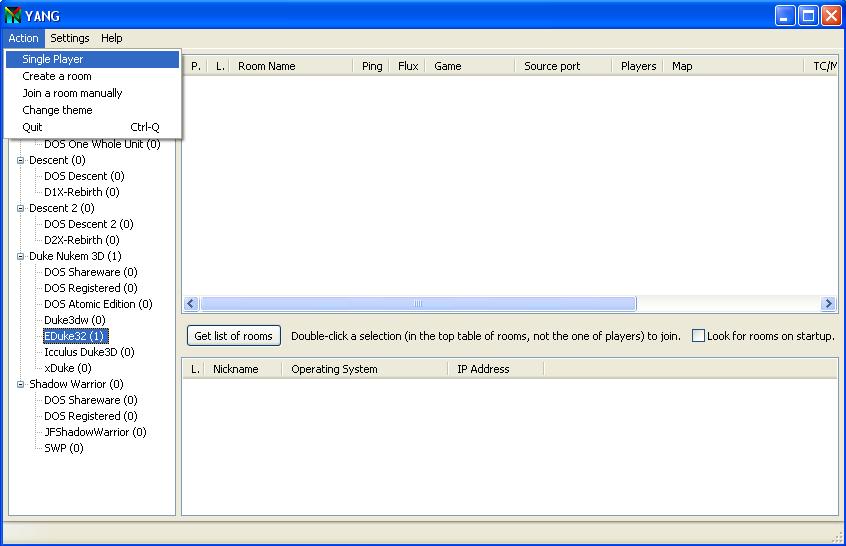Viewport: 846px width, 546px height.
Task: Click the Game column header
Action: (x=470, y=66)
